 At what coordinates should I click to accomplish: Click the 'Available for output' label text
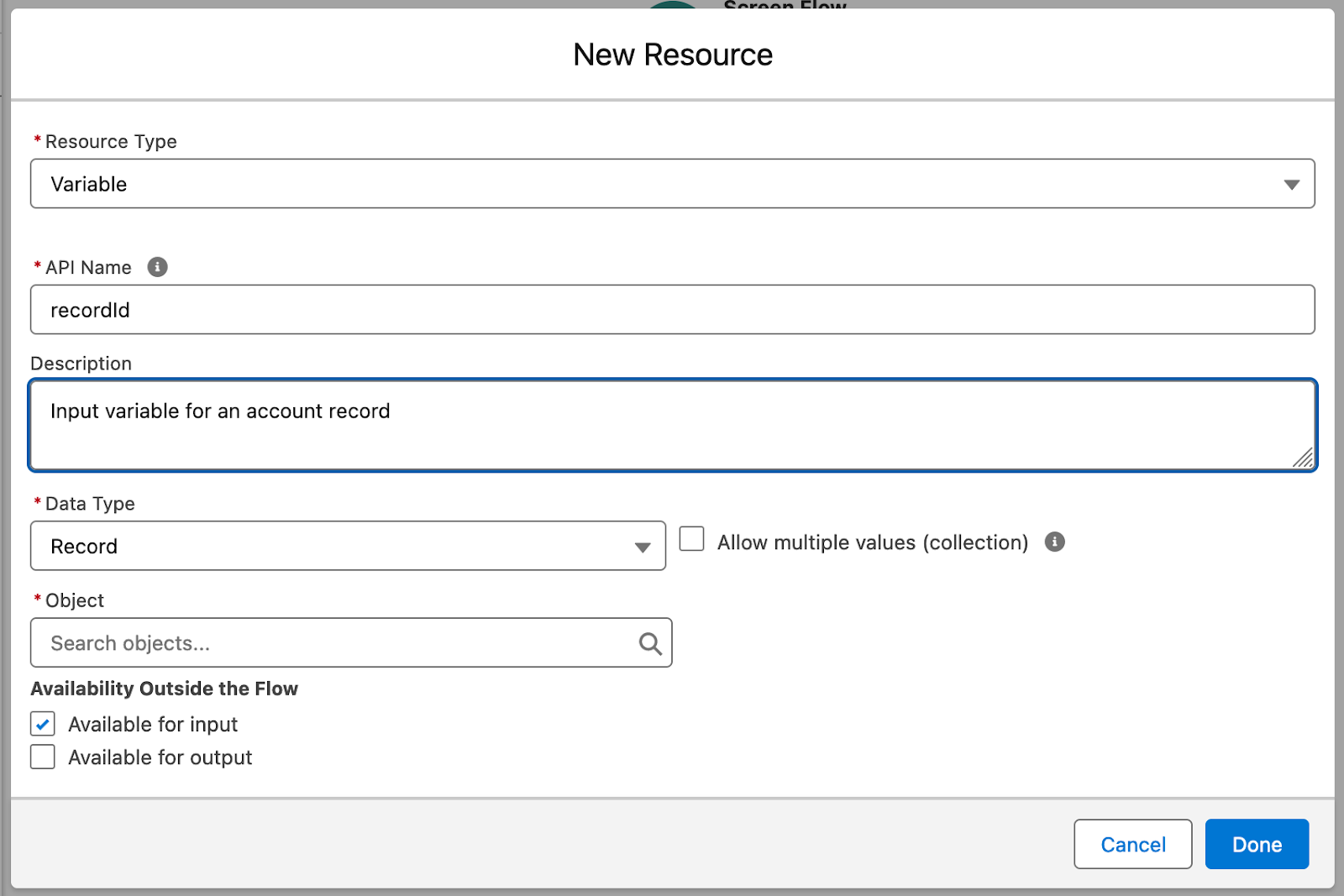160,757
